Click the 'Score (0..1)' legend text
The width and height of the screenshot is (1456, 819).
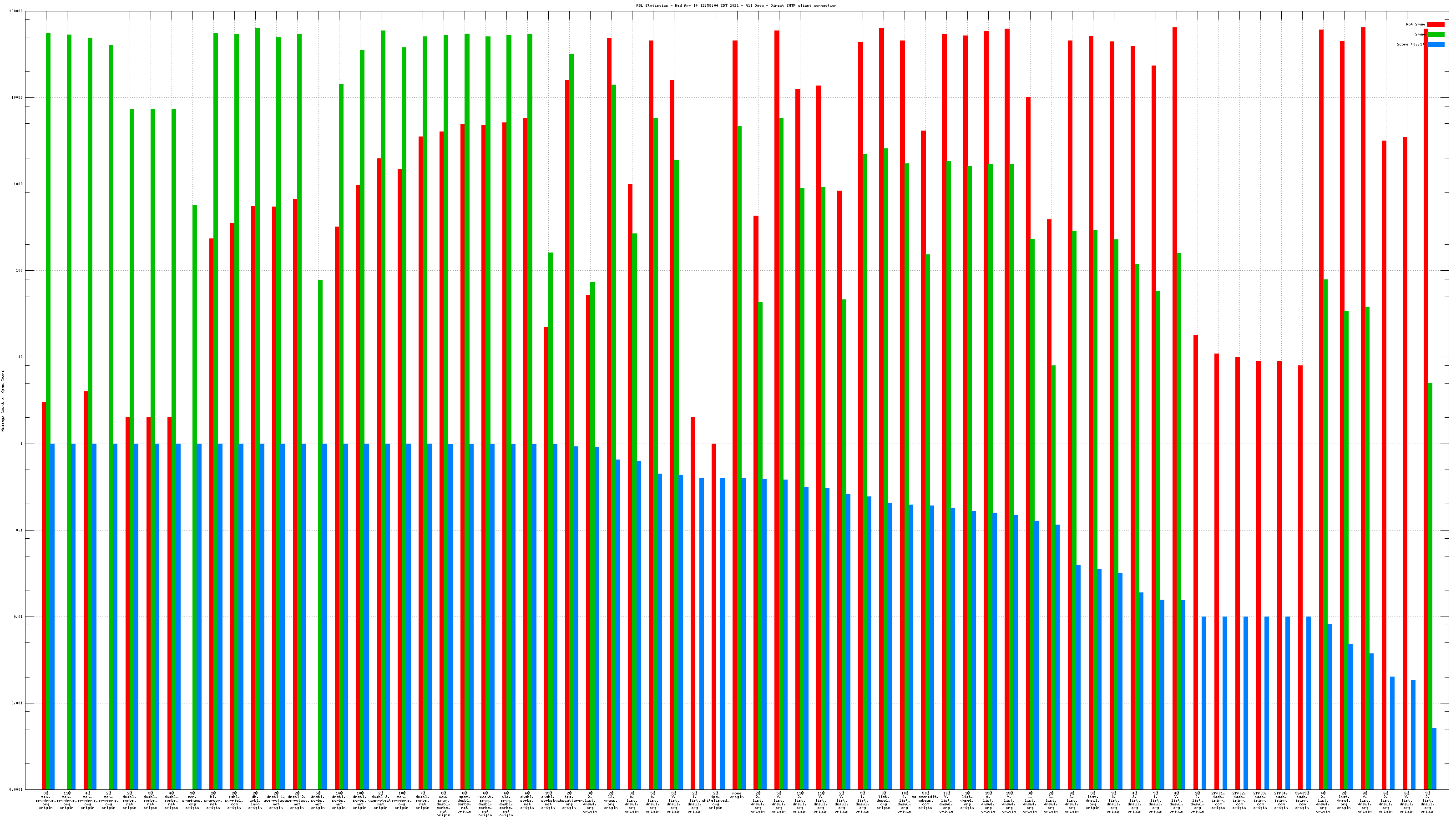[1410, 44]
